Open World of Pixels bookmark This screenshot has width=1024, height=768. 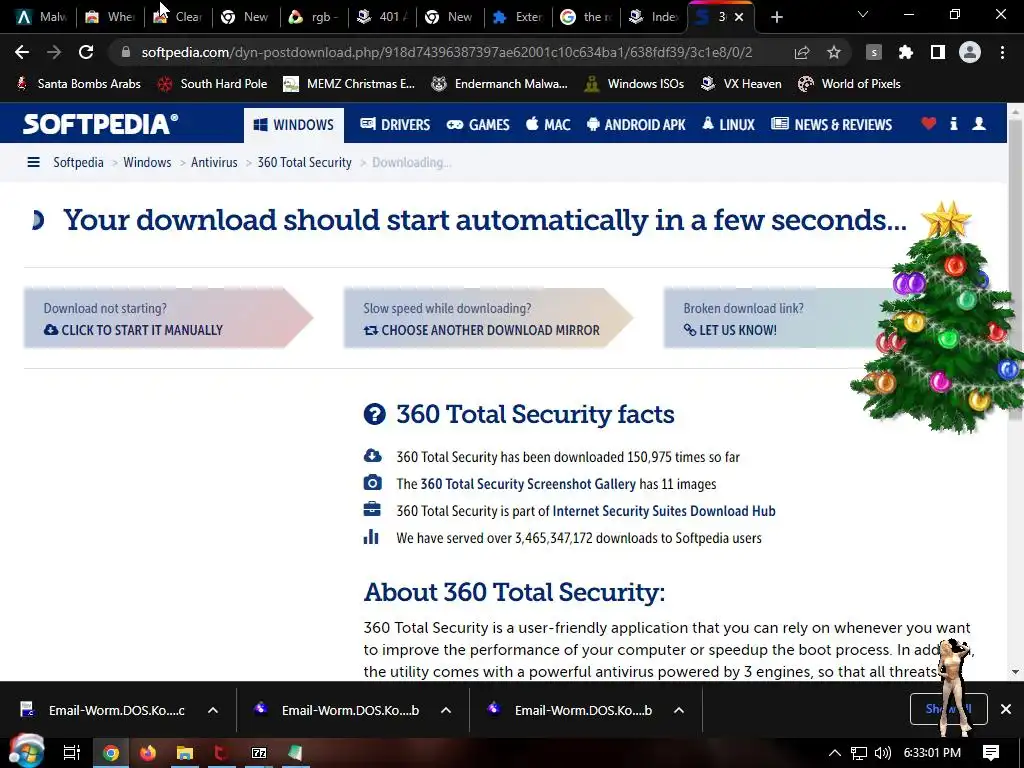tap(850, 84)
